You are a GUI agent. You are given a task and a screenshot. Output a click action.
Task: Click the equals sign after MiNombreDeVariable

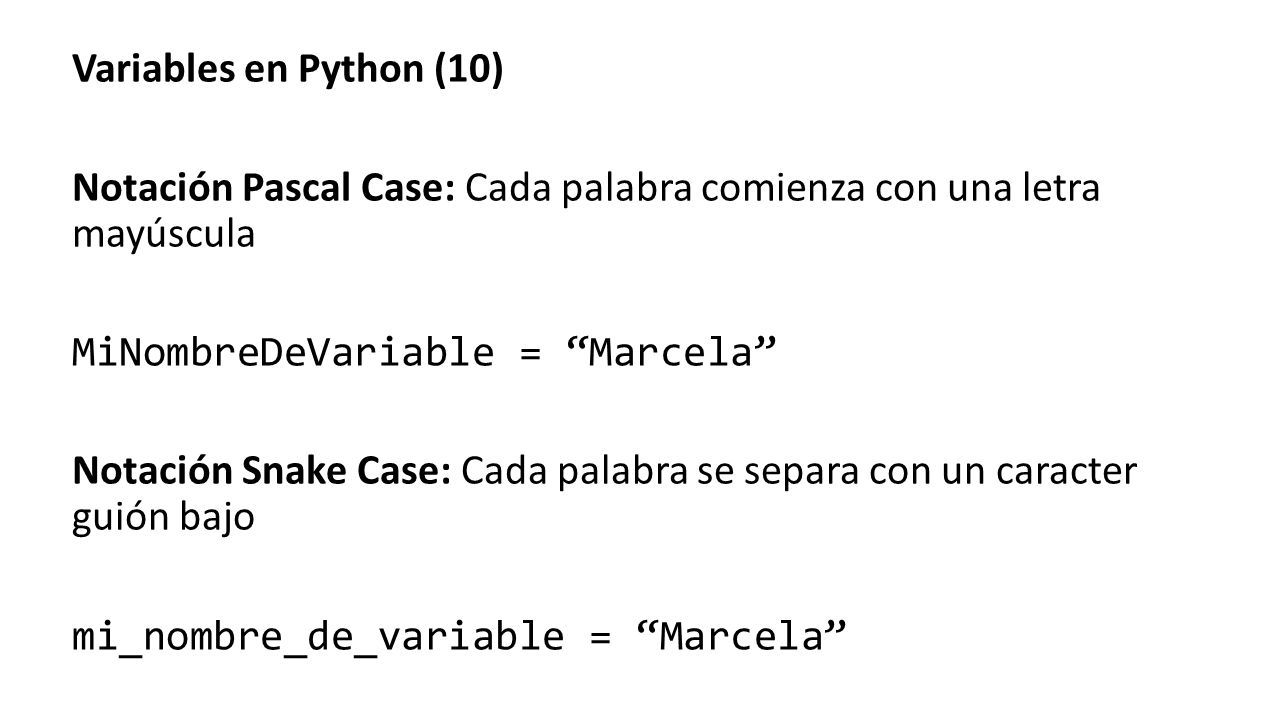click(529, 354)
